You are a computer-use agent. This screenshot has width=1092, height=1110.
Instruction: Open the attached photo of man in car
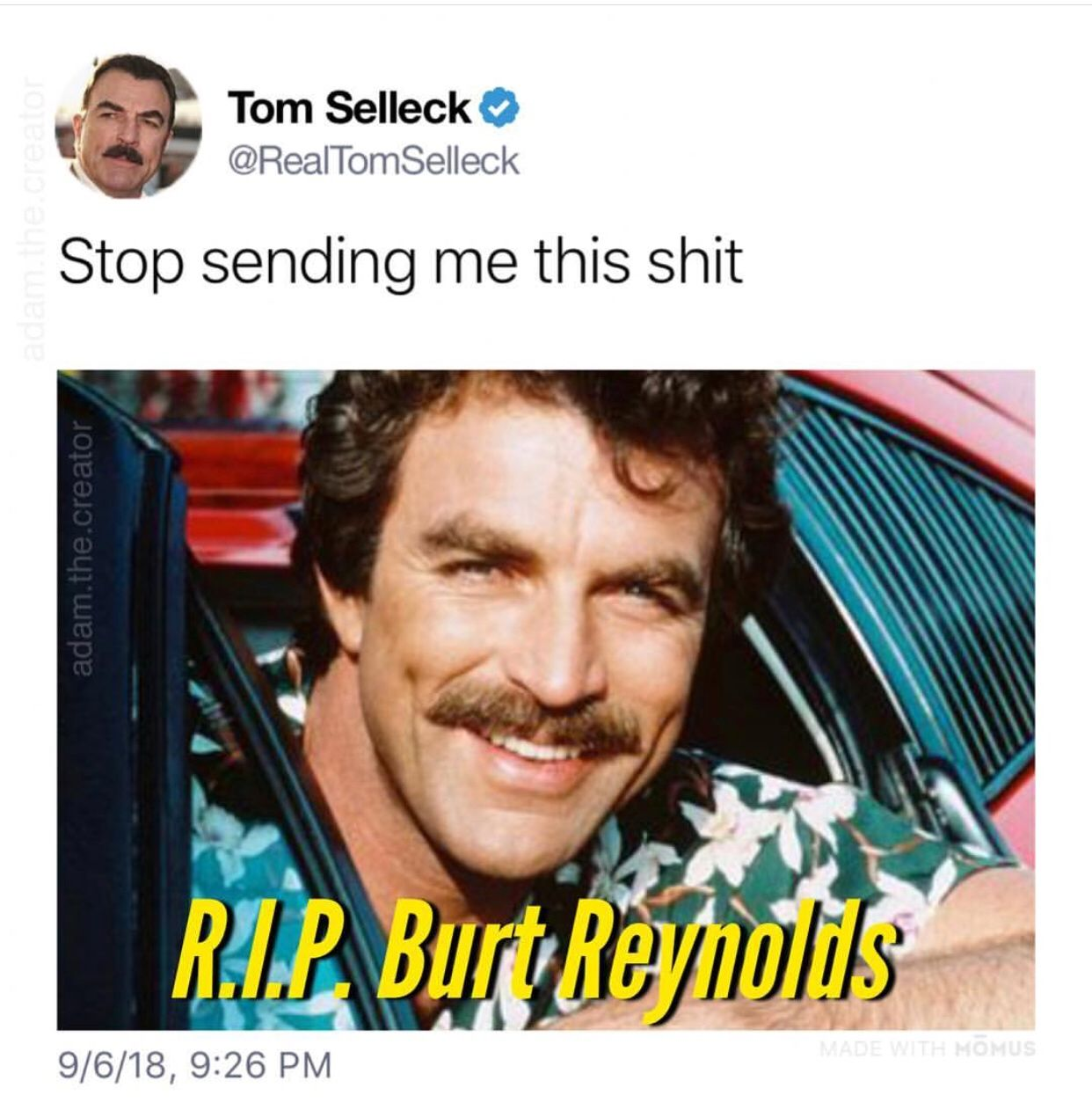click(x=546, y=699)
